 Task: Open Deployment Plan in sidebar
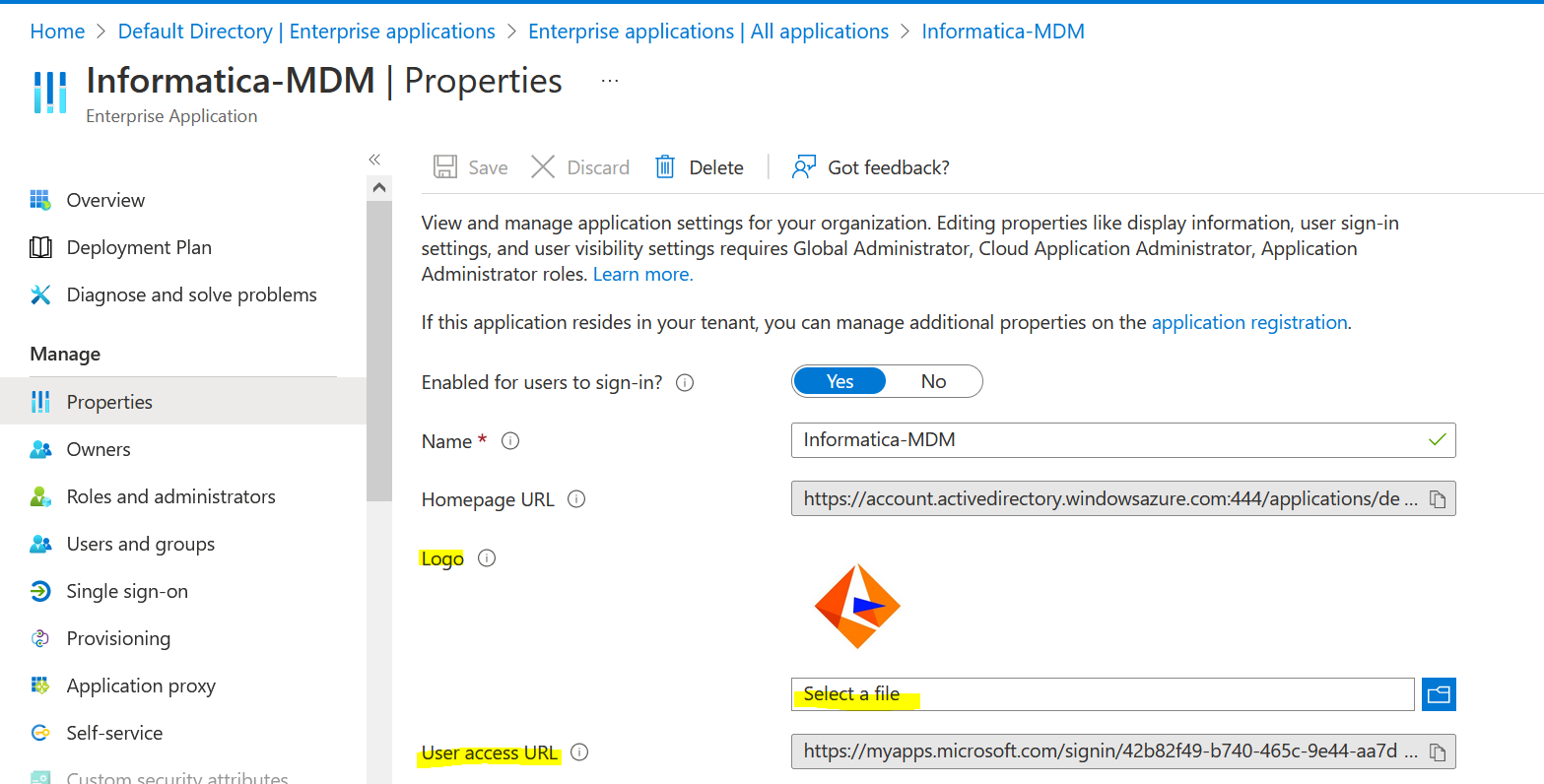click(x=139, y=247)
